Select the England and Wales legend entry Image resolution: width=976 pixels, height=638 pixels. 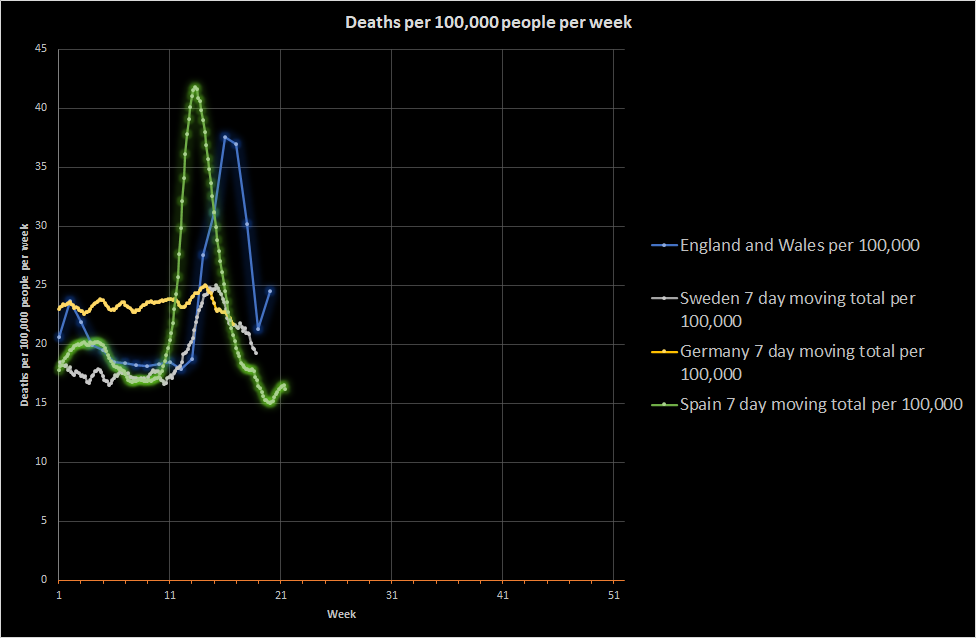point(786,245)
